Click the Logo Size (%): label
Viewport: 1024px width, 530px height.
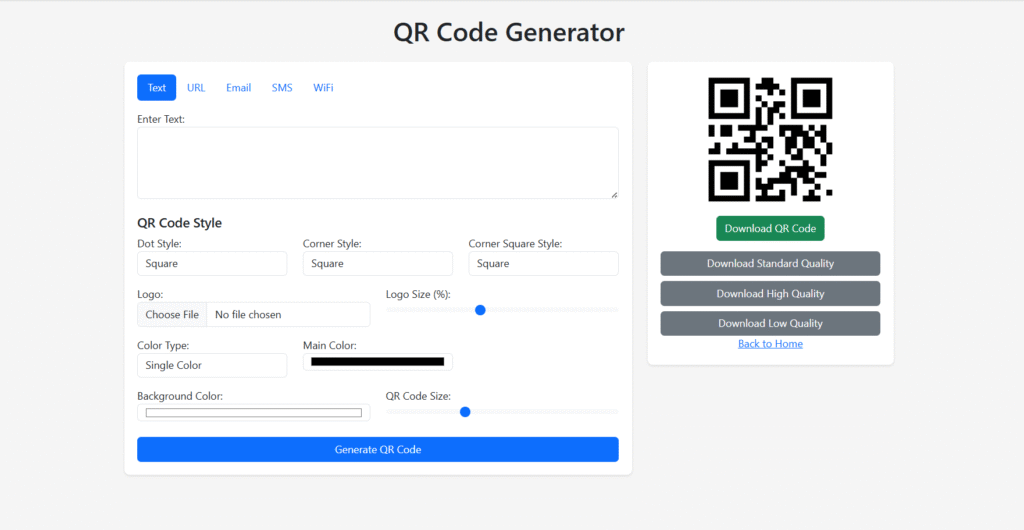418,294
